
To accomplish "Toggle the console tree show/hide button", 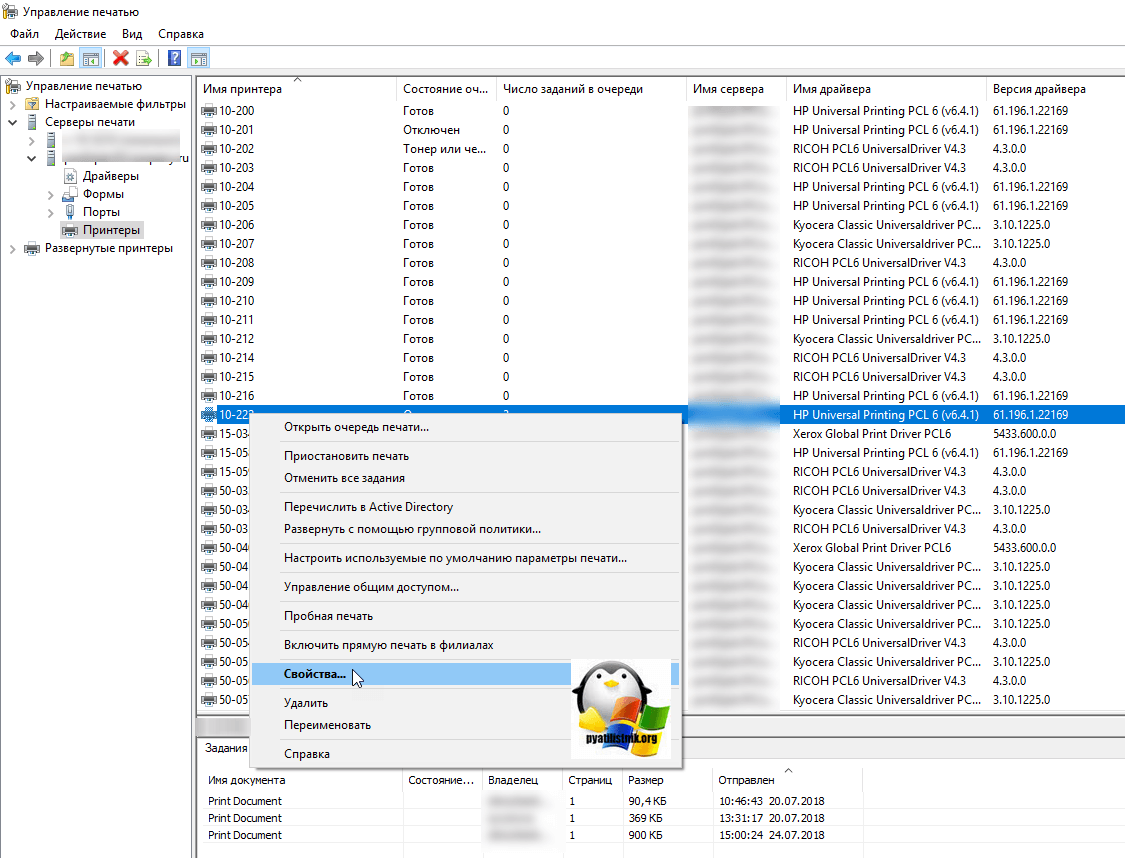I will pyautogui.click(x=90, y=59).
